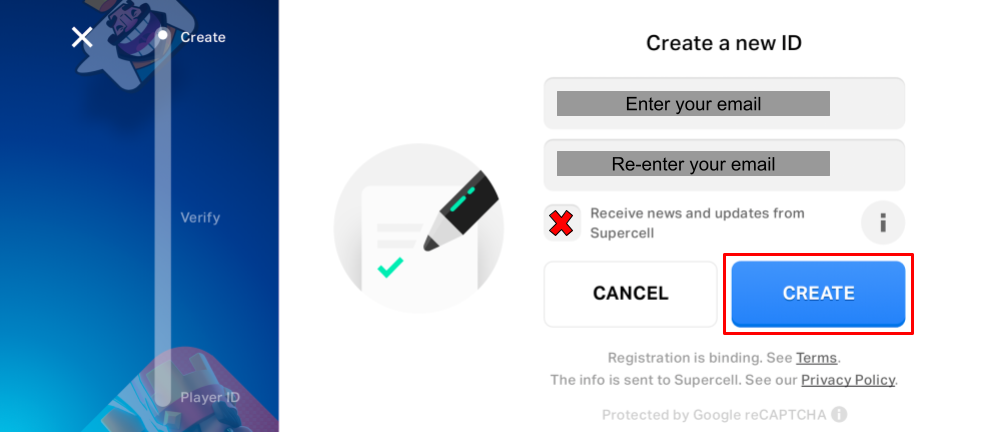Open the Privacy Policy link
The height and width of the screenshot is (432, 994).
pyautogui.click(x=848, y=380)
